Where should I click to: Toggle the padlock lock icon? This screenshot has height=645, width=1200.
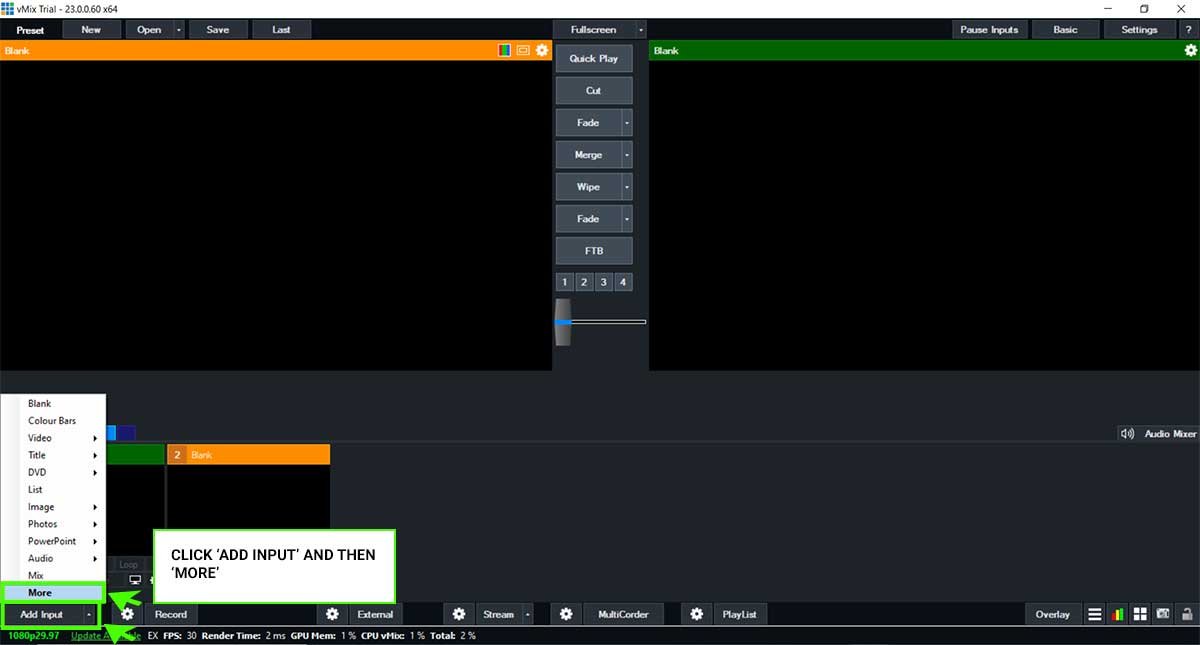click(x=1187, y=614)
